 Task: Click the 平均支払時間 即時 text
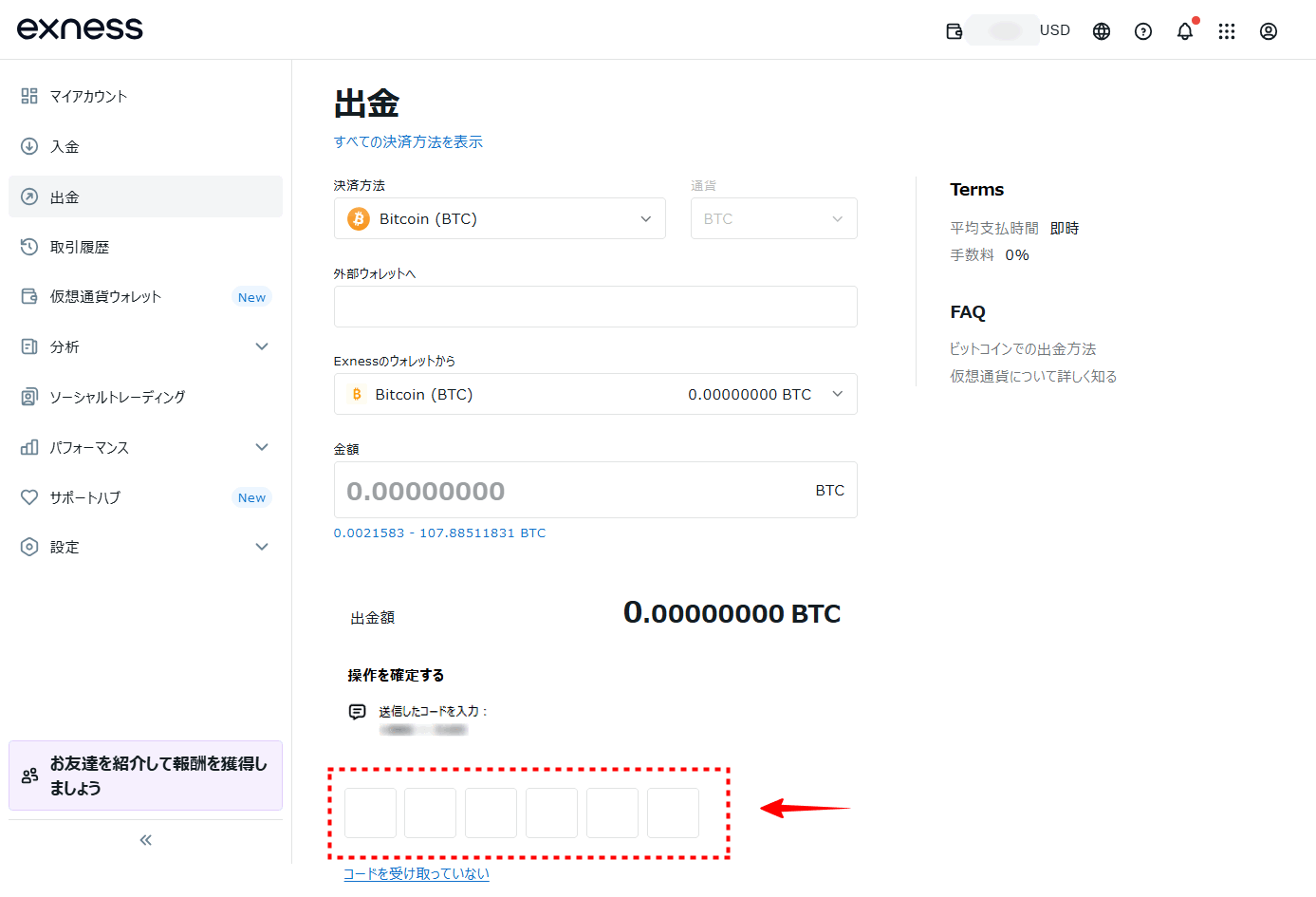[x=1014, y=228]
